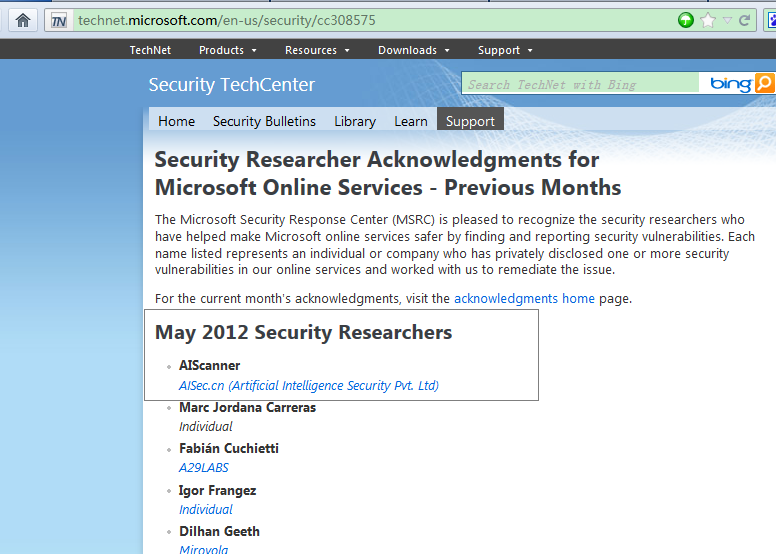The height and width of the screenshot is (554, 776).
Task: Click the May 2012 Security Researchers heading
Action: [303, 333]
